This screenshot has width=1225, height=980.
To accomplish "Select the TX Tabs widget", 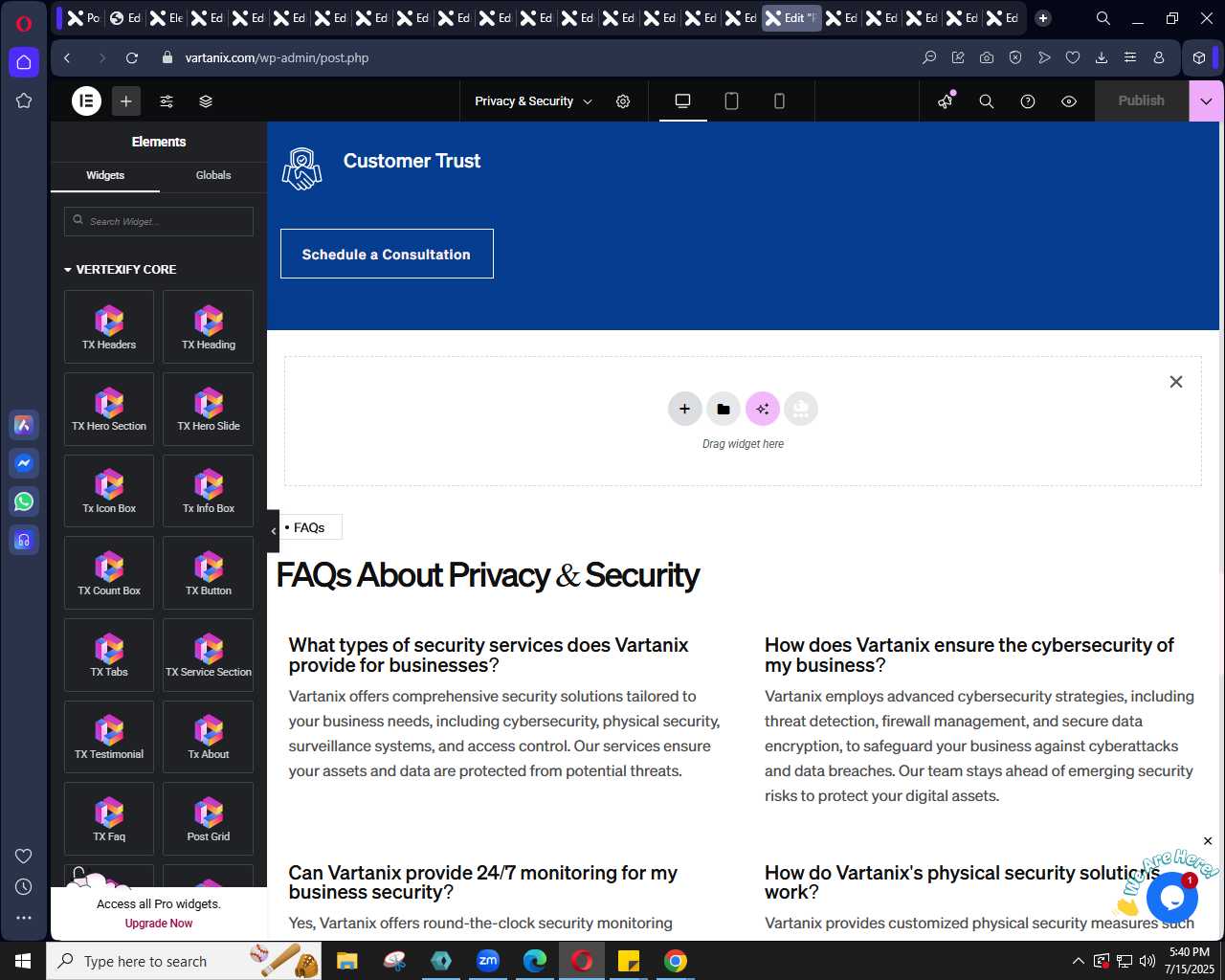I will point(109,655).
